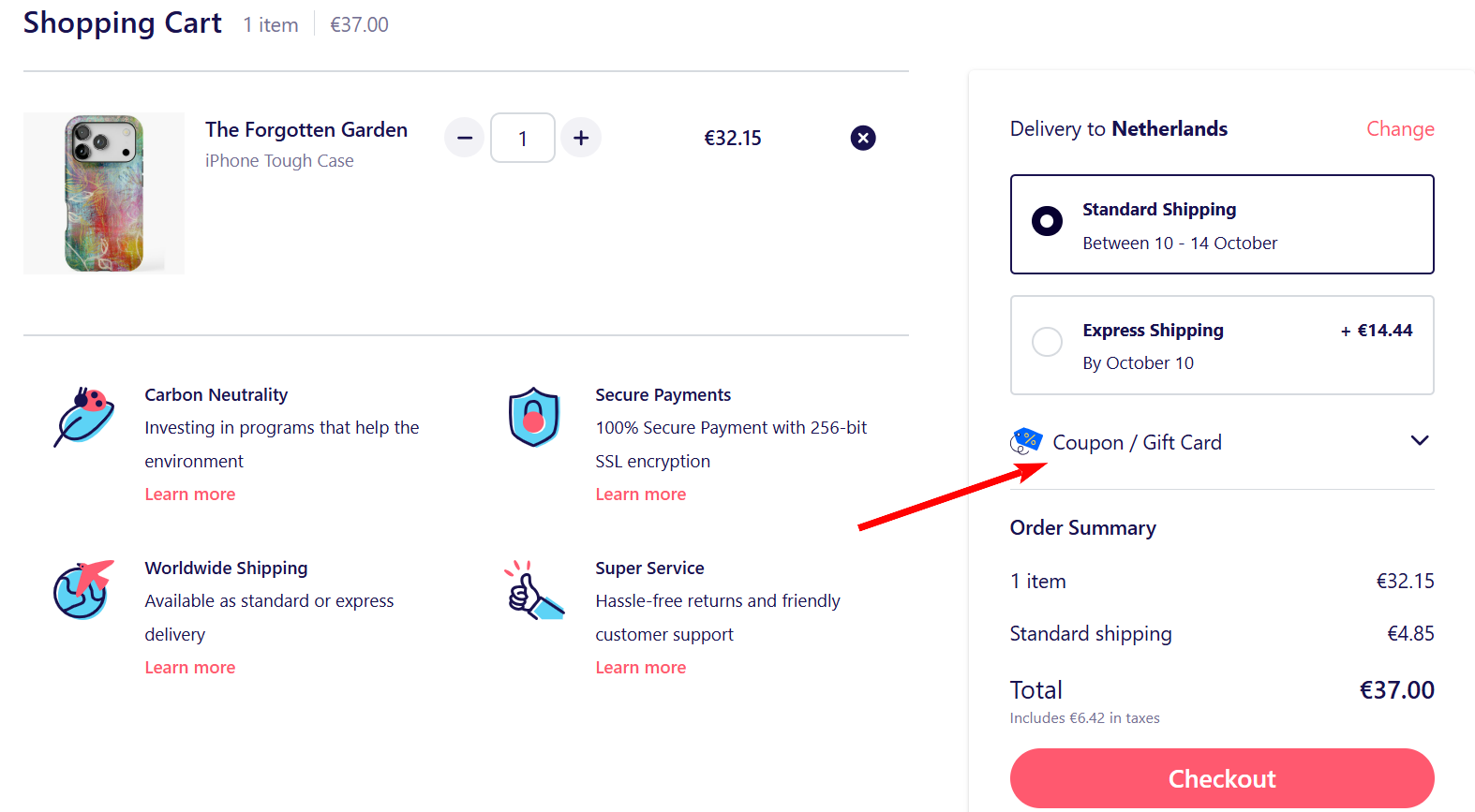Click the Worldwide Shipping globe icon
The width and height of the screenshot is (1475, 812).
click(82, 590)
